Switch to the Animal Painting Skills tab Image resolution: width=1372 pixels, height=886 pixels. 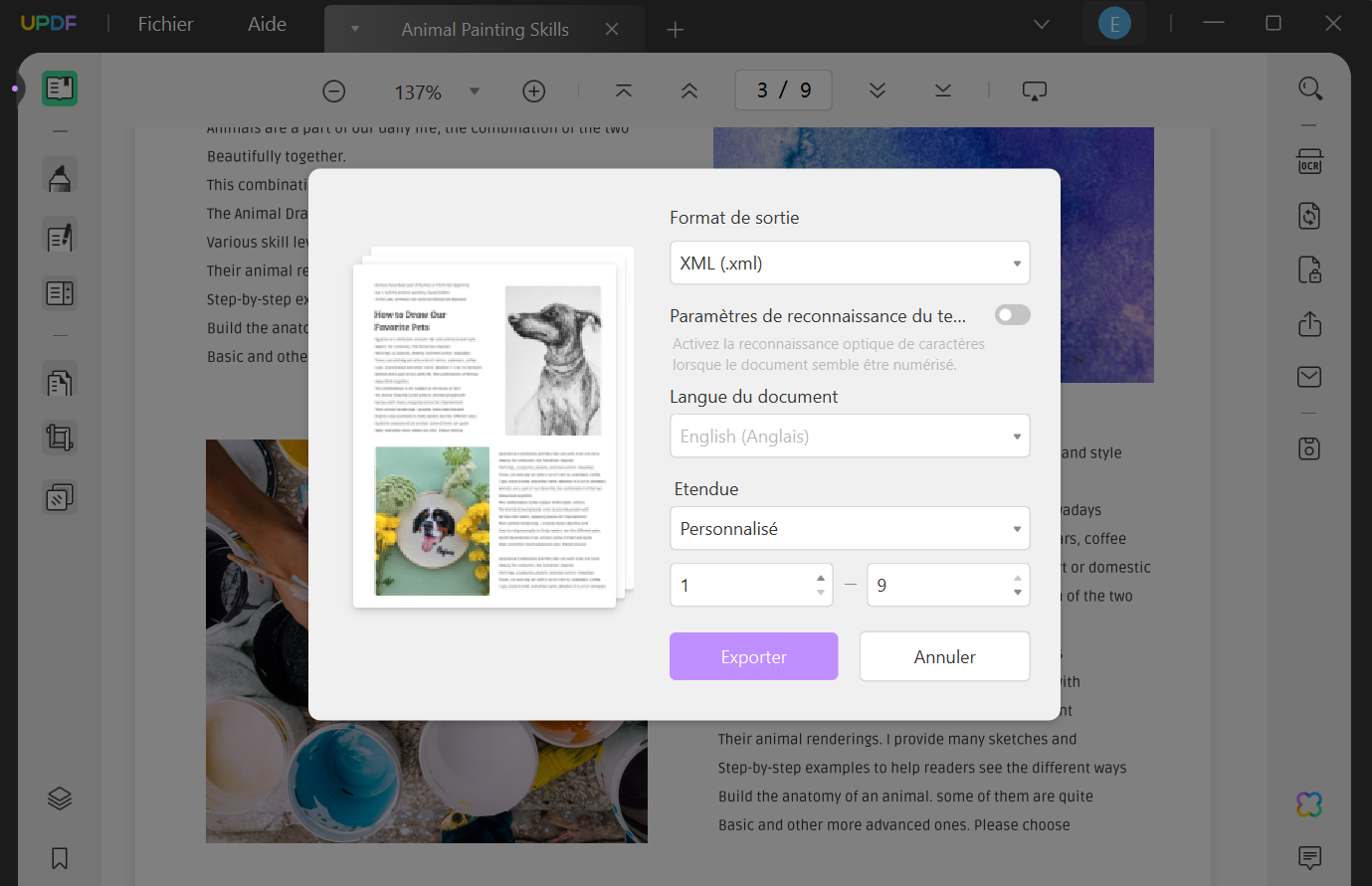(x=485, y=29)
